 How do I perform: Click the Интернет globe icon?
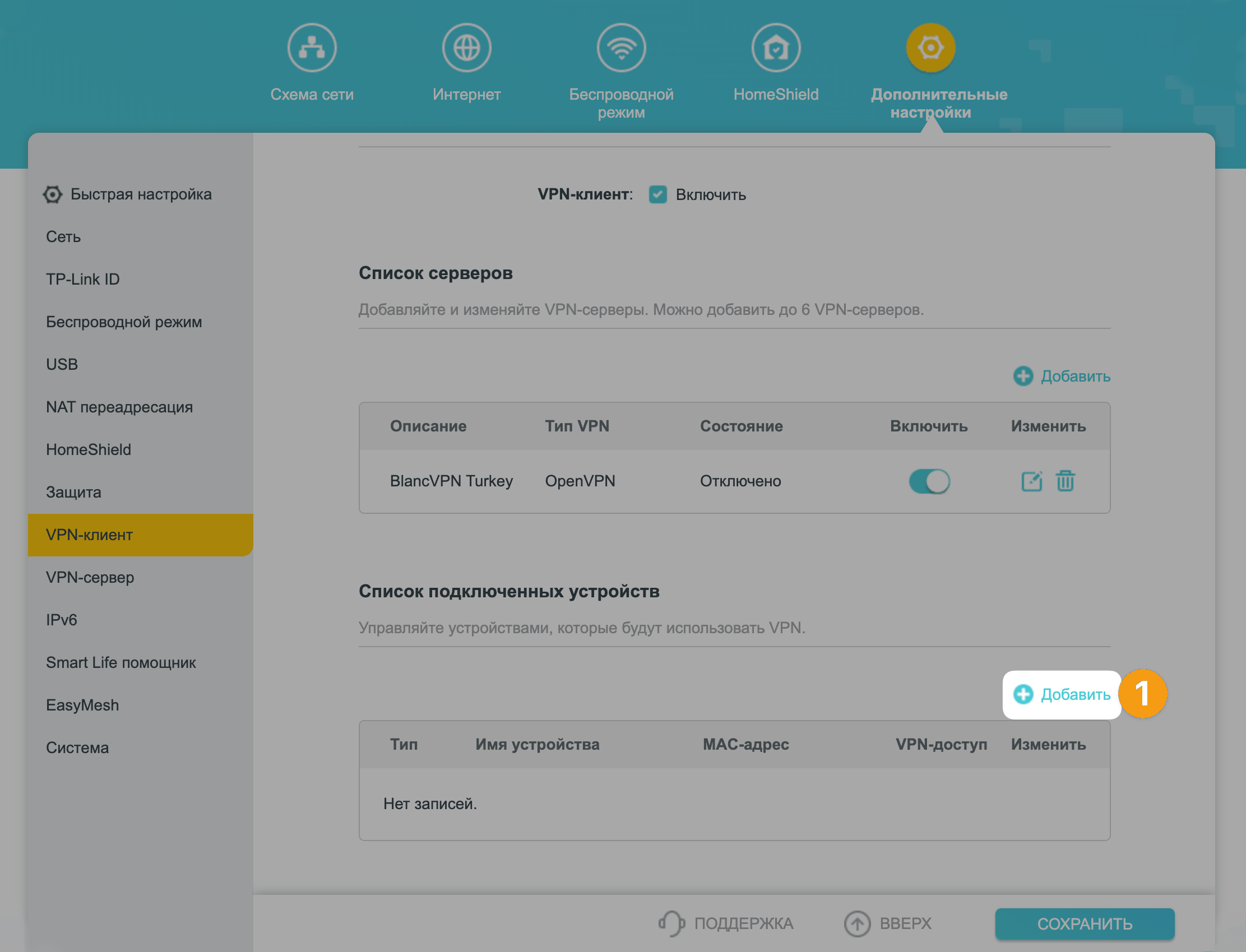point(466,48)
